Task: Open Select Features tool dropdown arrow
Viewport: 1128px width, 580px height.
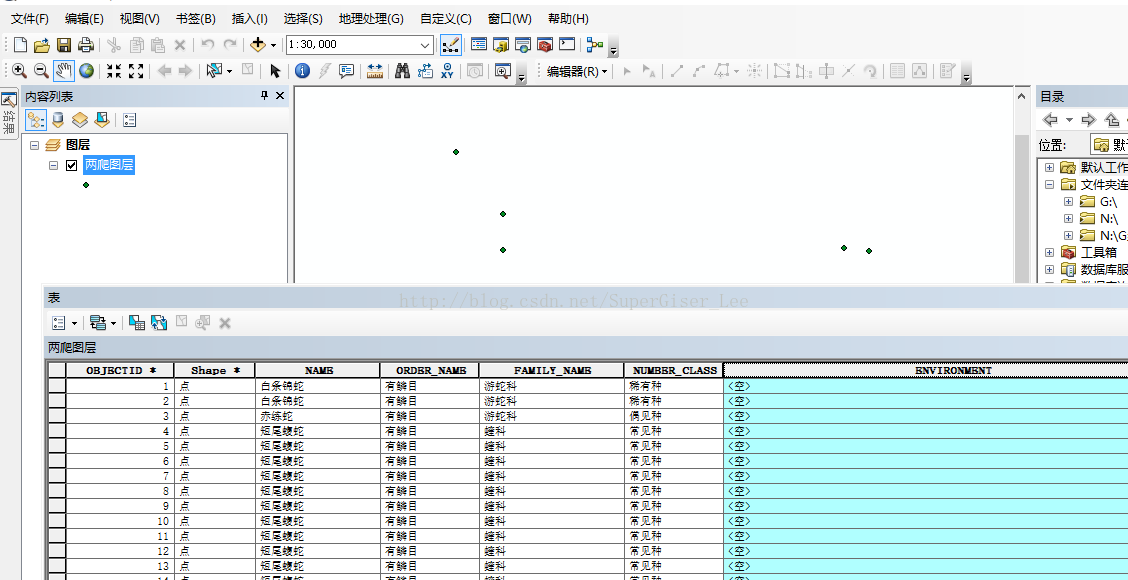Action: [229, 71]
